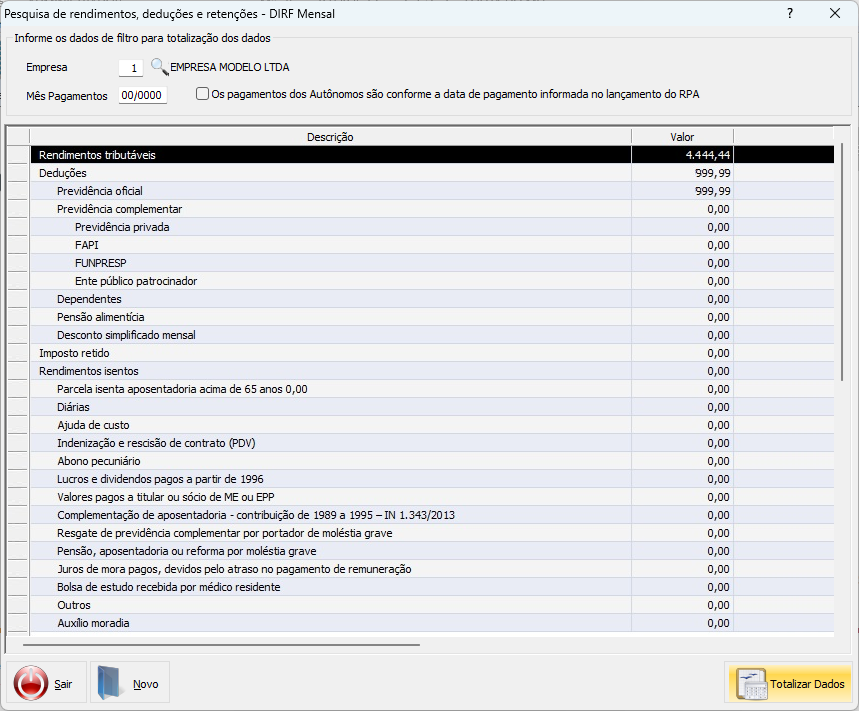The image size is (859, 711).
Task: Enable the Autônomos payment date checkbox
Action: (203, 94)
